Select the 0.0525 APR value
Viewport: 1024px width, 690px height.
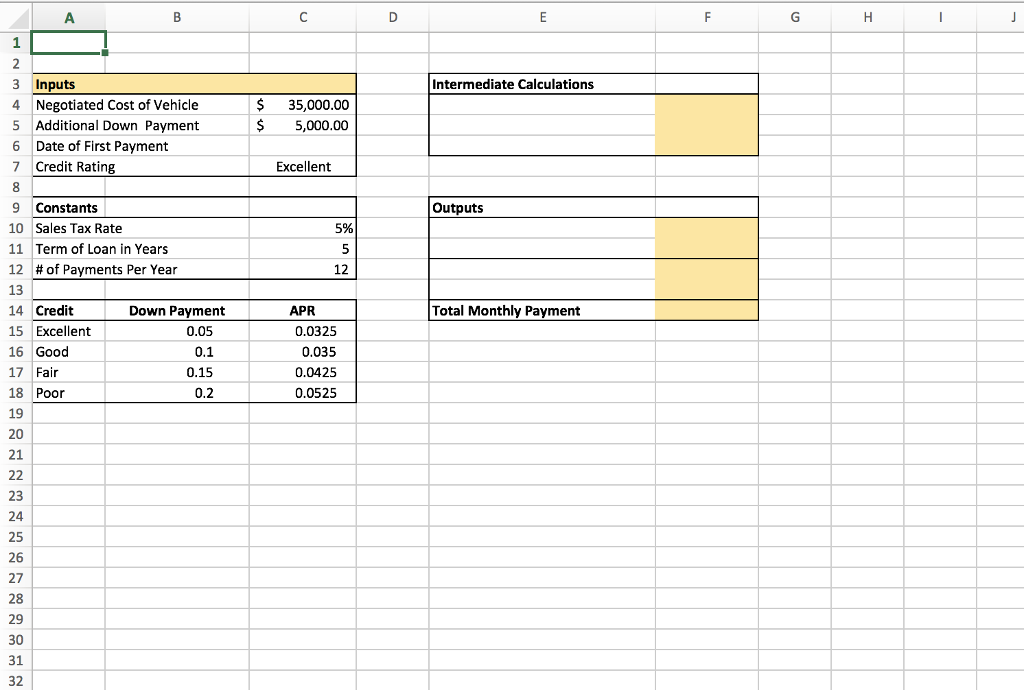303,393
